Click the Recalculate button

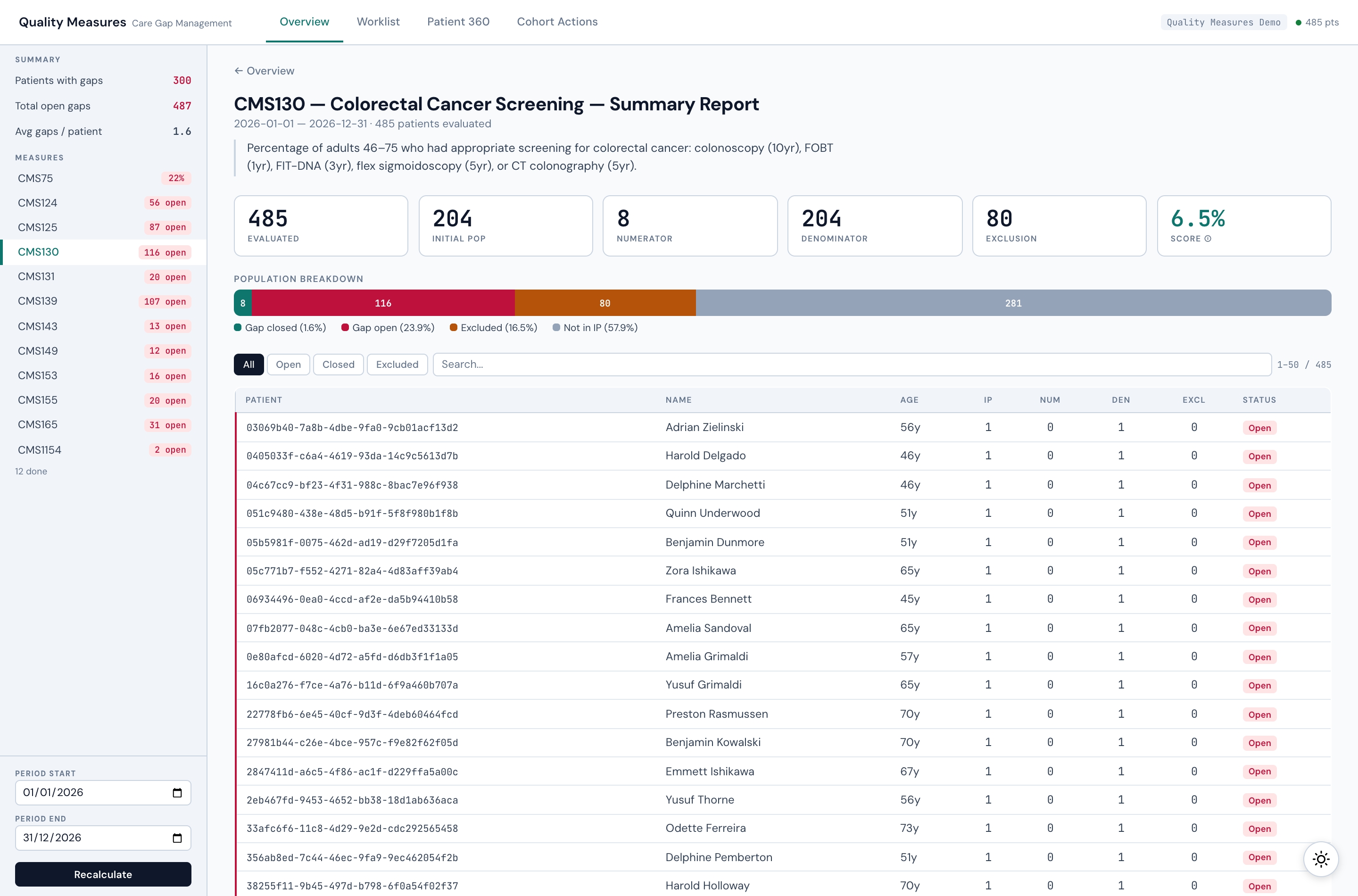click(x=103, y=874)
